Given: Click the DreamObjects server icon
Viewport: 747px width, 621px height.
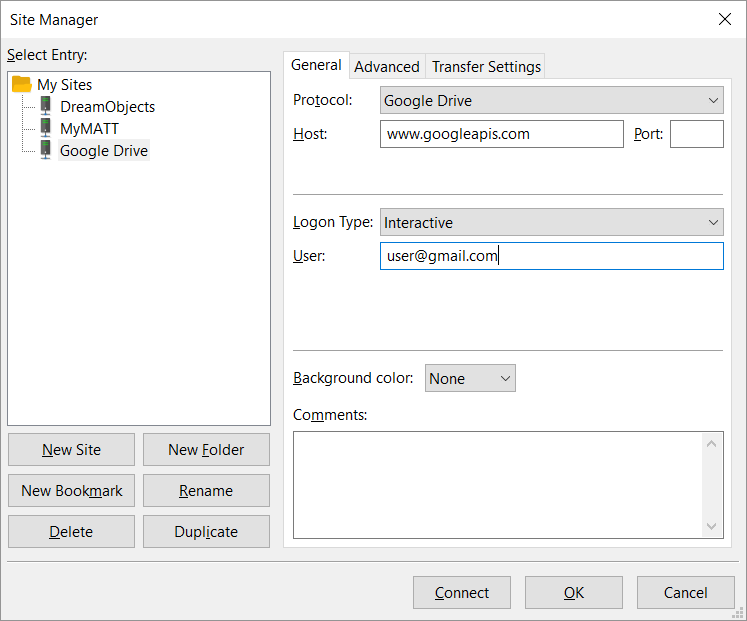Looking at the screenshot, I should [46, 107].
